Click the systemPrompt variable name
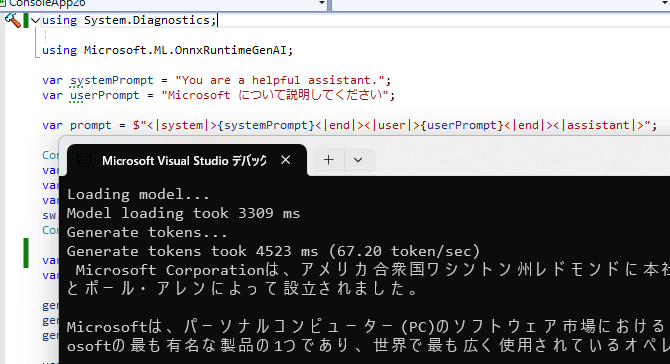The width and height of the screenshot is (670, 364). [112, 80]
